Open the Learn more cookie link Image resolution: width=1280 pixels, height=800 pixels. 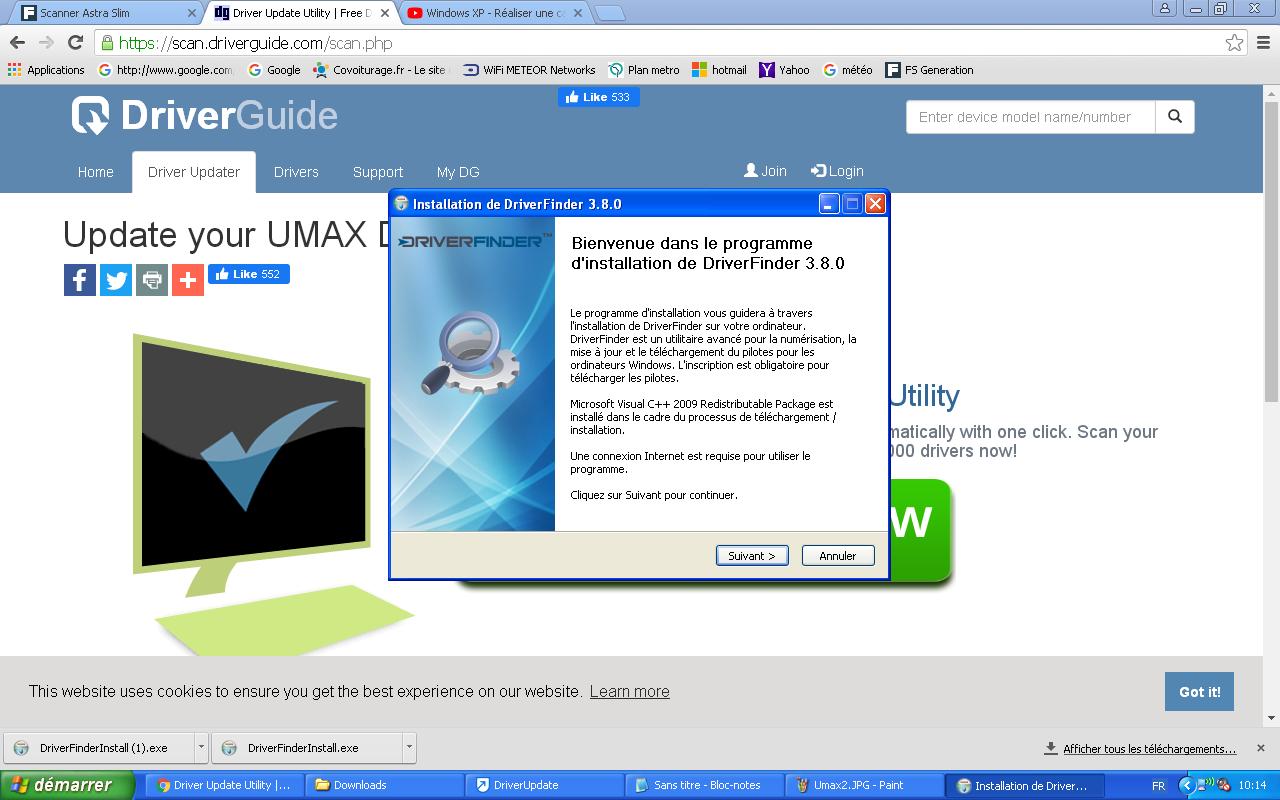tap(630, 691)
